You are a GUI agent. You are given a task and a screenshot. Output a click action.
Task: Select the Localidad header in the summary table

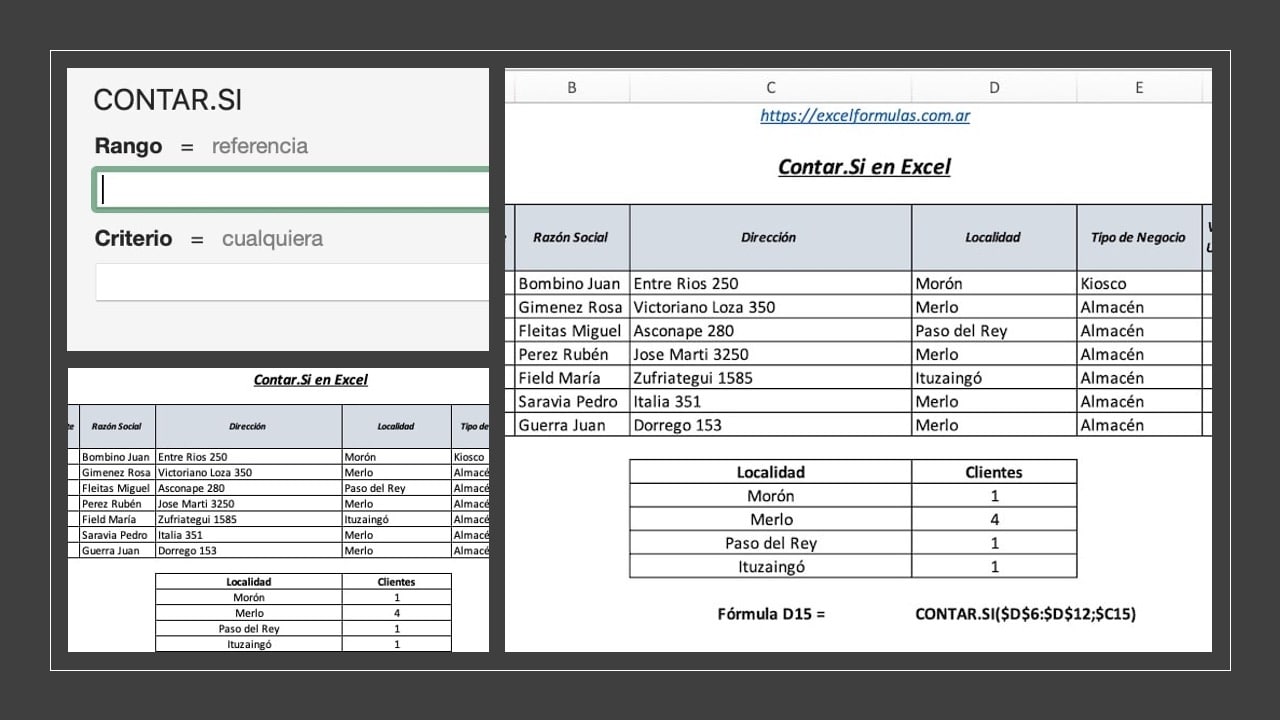[770, 471]
